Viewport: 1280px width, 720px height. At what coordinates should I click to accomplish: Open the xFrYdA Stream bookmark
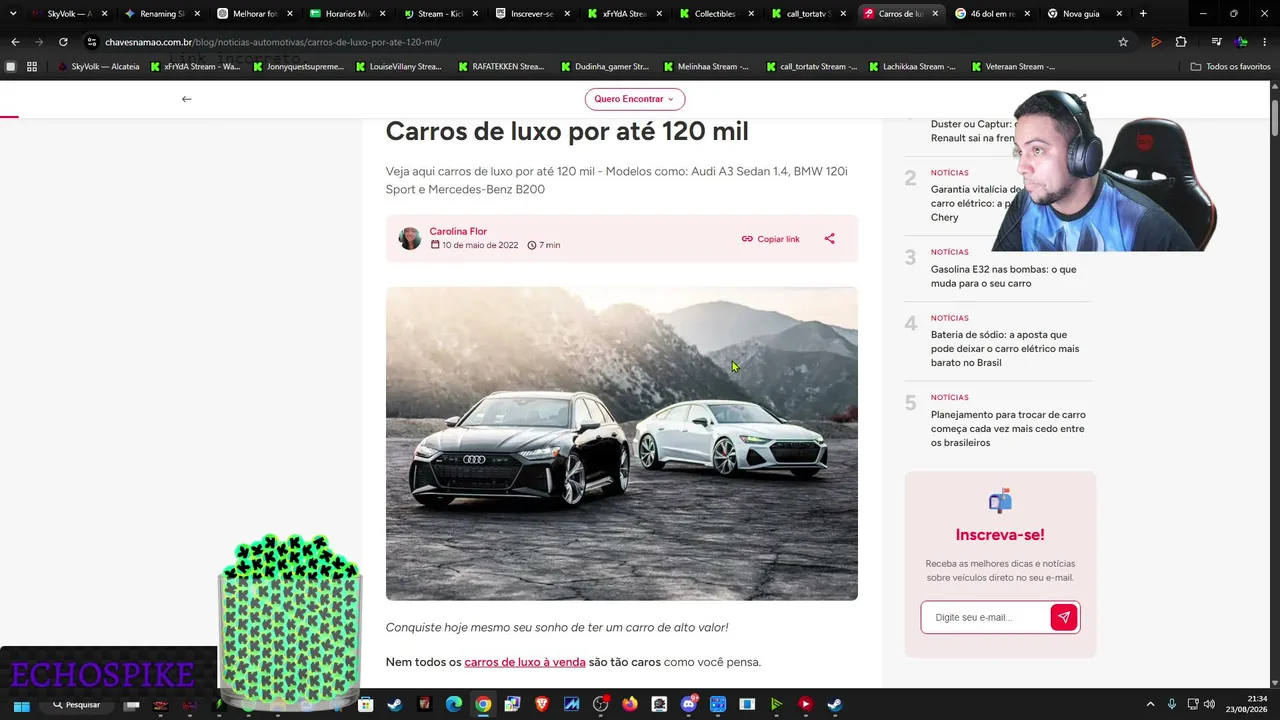pos(195,67)
